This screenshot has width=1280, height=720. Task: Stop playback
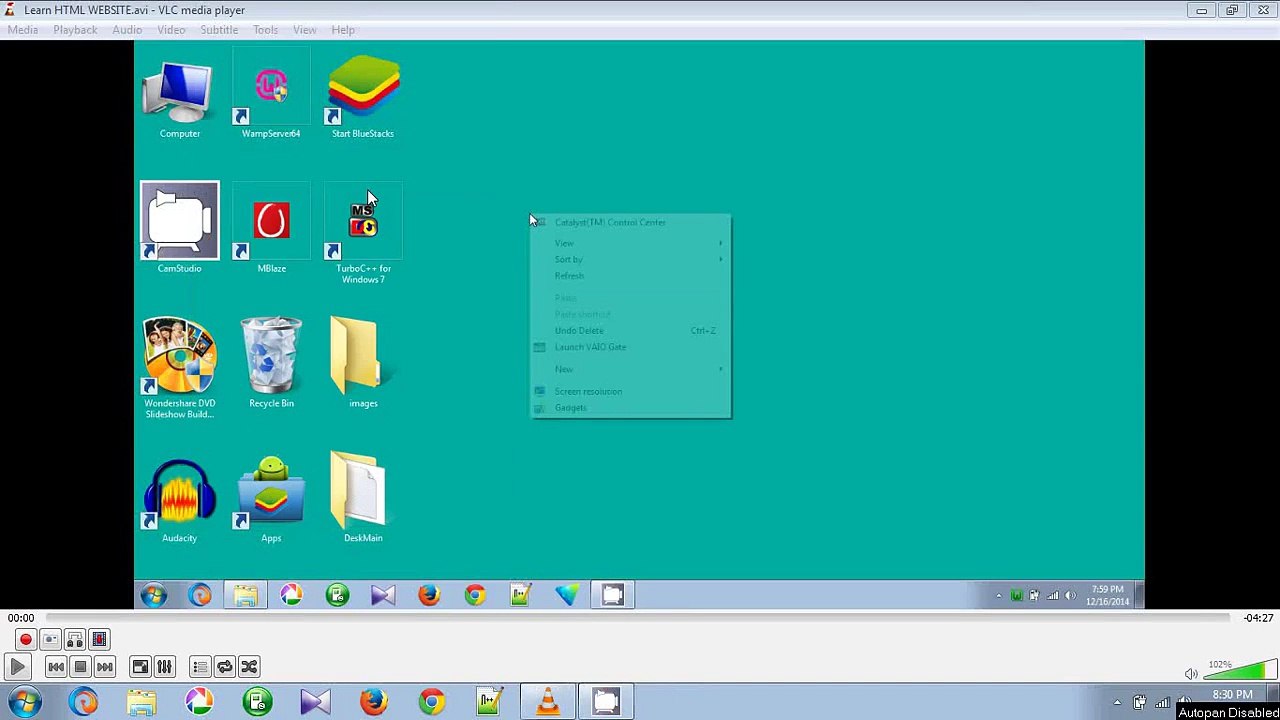(x=81, y=667)
